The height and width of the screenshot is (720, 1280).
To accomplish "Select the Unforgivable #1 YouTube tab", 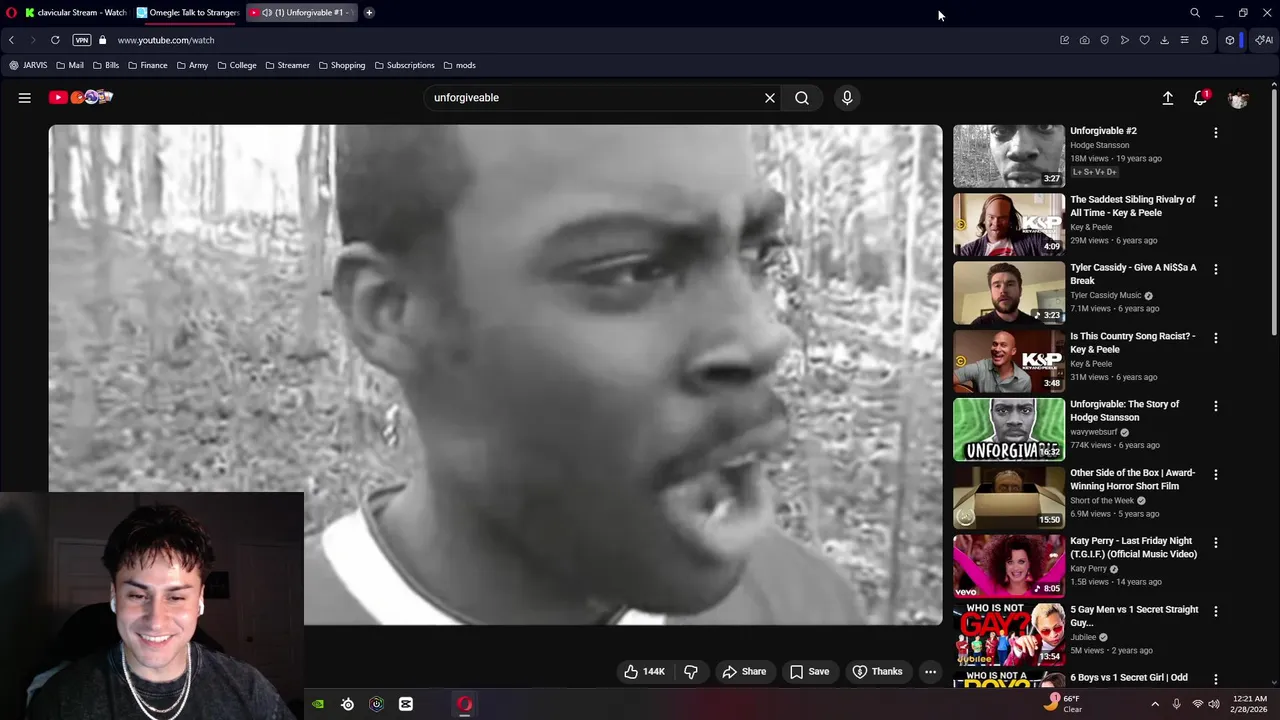I will point(301,13).
